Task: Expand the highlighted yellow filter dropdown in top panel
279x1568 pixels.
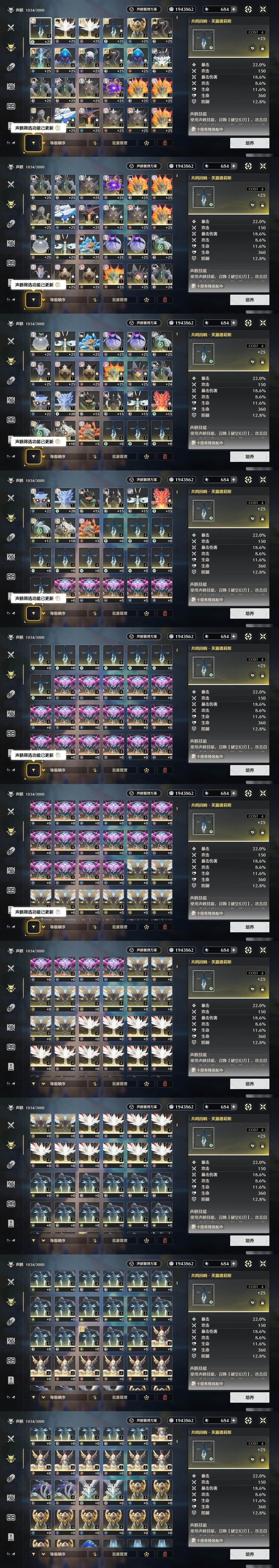Action: 34,143
